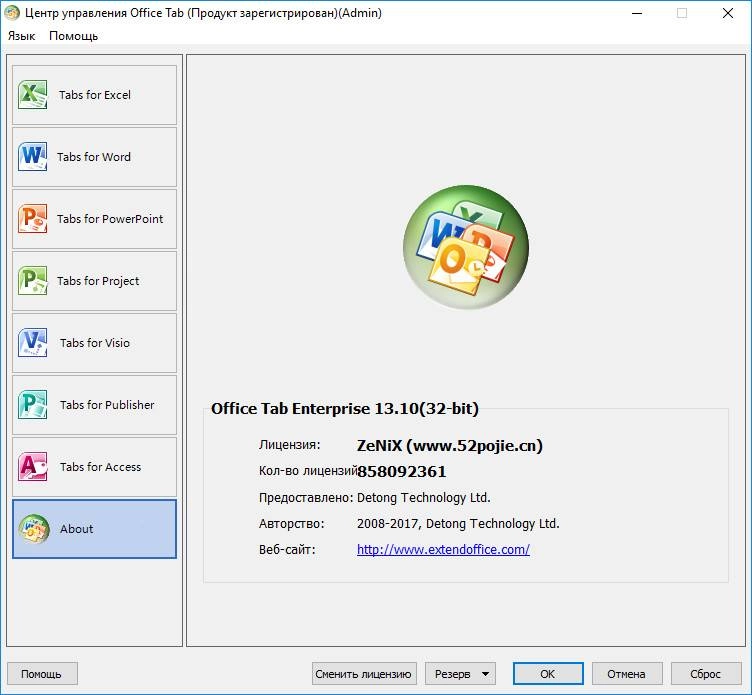Click the license count 858092361
Image resolution: width=752 pixels, height=695 pixels.
[402, 472]
